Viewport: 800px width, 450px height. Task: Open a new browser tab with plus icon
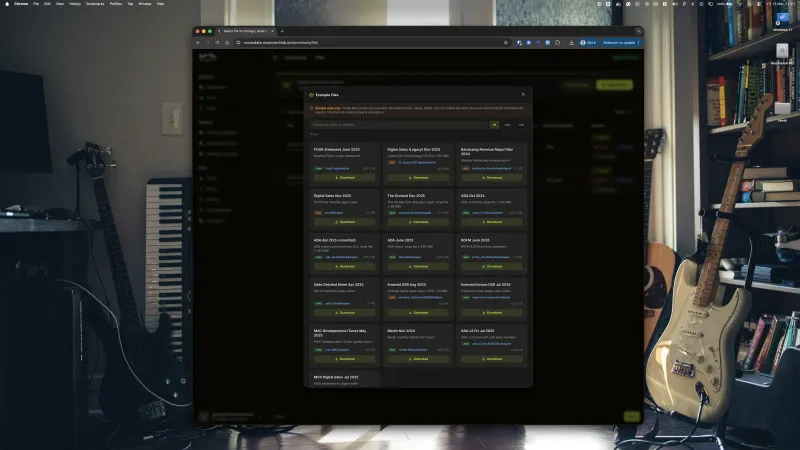click(x=282, y=31)
